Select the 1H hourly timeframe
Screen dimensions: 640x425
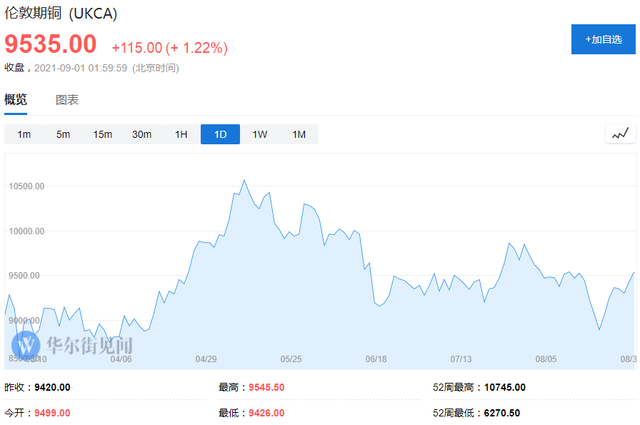click(x=181, y=134)
